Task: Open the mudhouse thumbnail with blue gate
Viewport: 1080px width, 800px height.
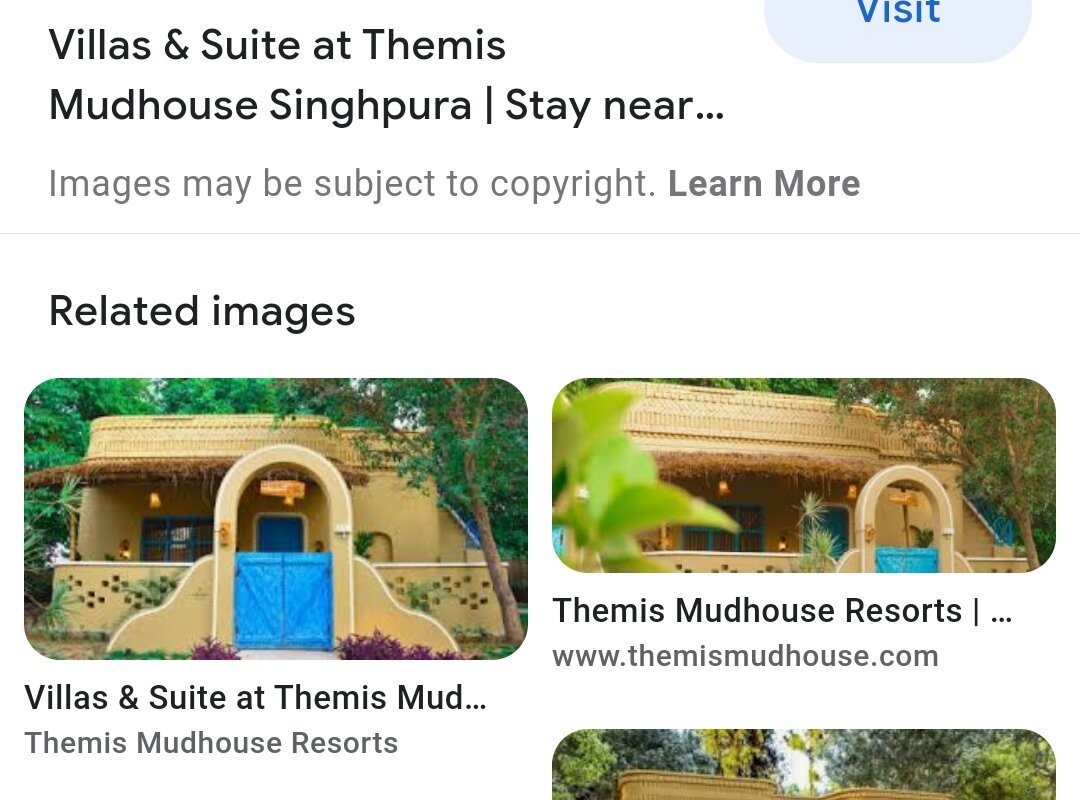Action: (x=276, y=519)
